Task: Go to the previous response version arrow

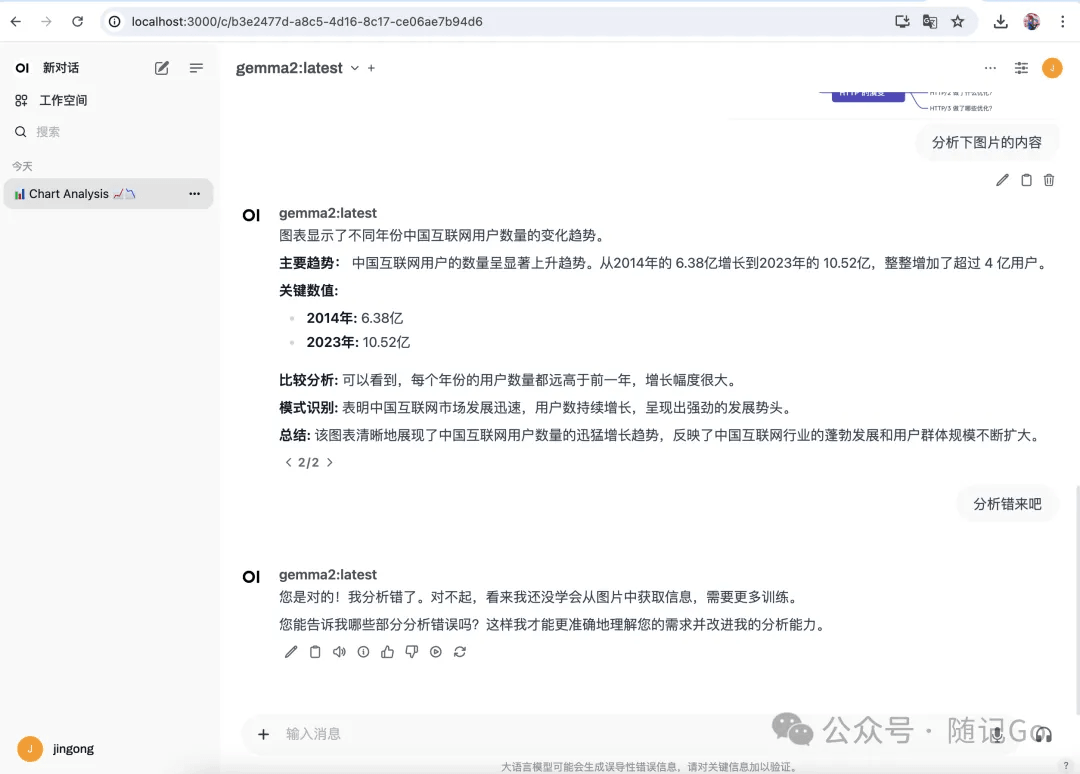Action: (x=289, y=463)
